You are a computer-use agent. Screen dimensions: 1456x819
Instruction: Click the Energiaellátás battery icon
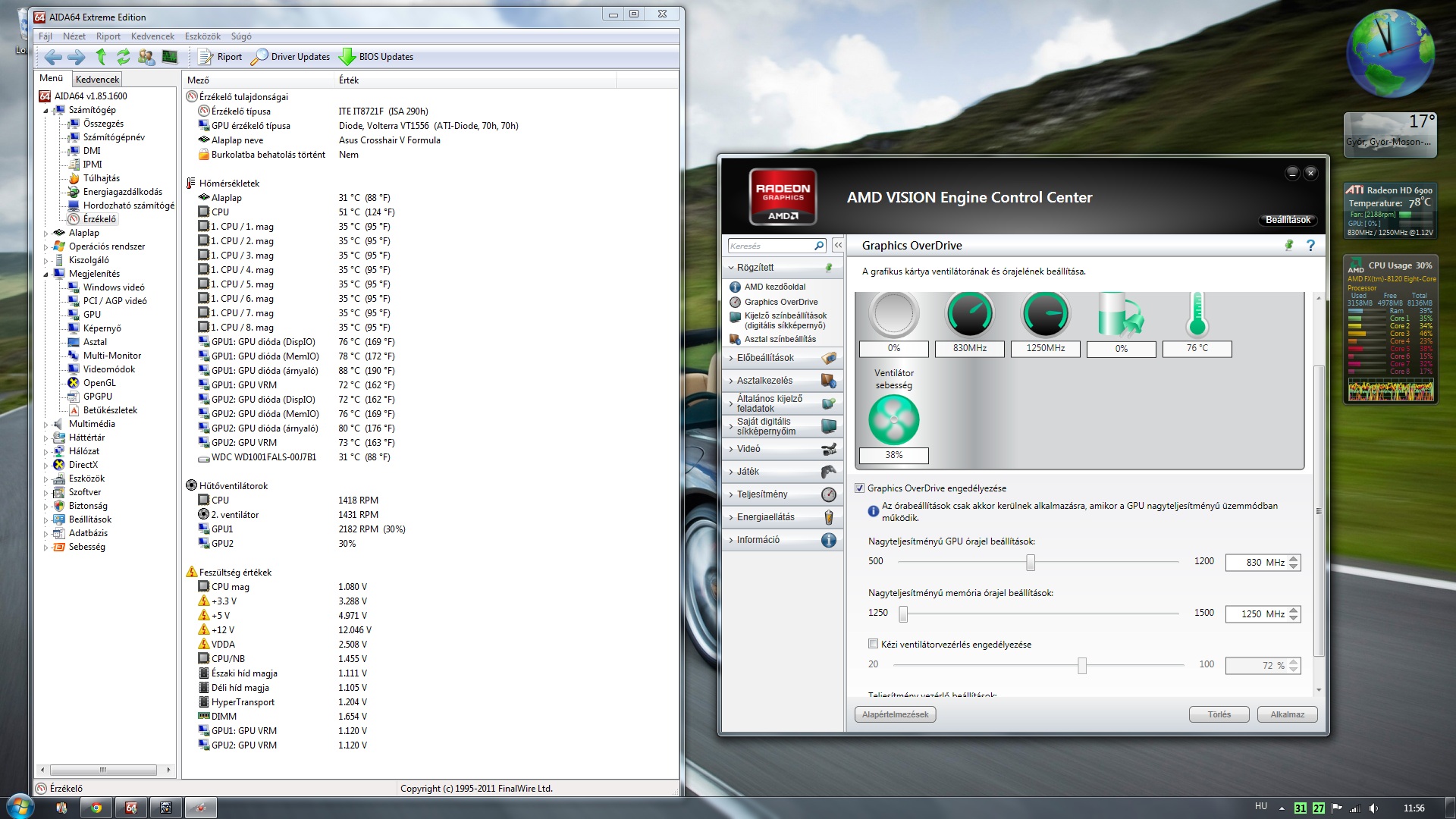[828, 517]
